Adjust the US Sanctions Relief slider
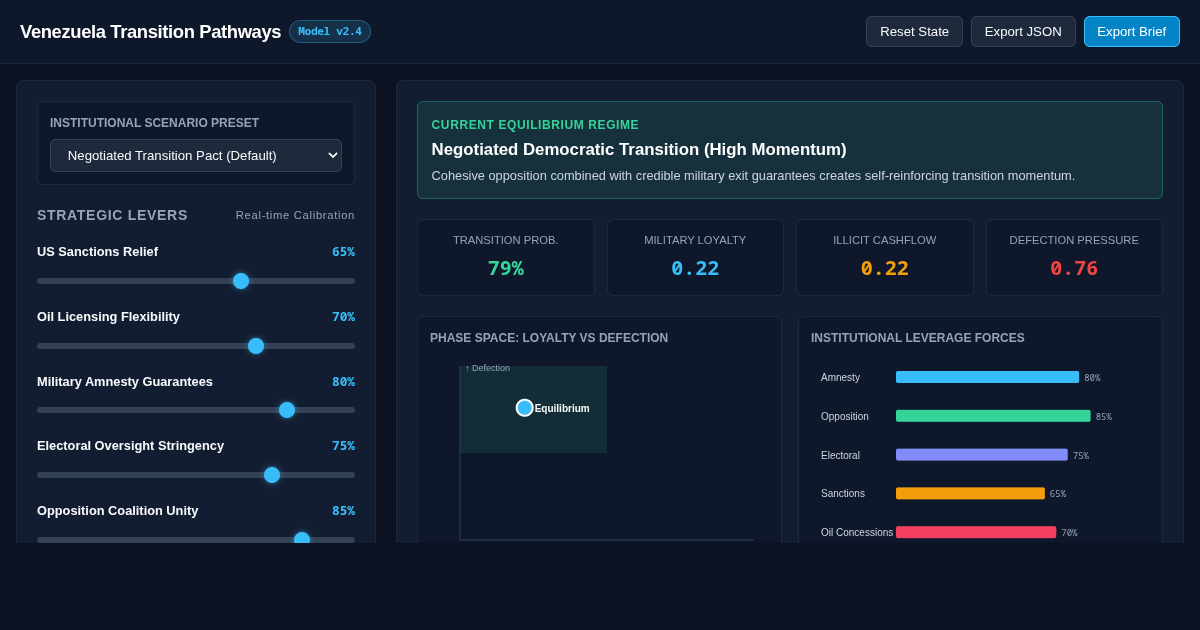The width and height of the screenshot is (1200, 630). point(196,281)
